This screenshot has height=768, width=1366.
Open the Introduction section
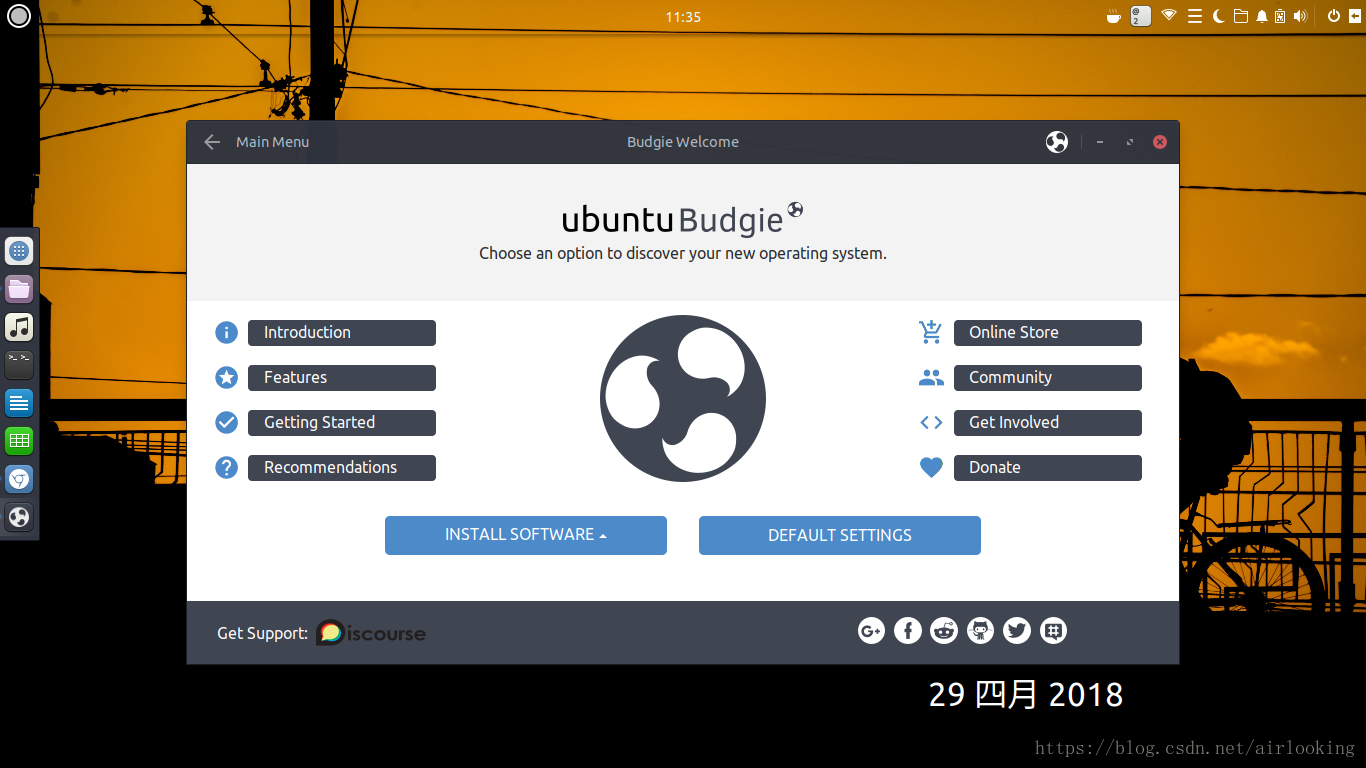(x=342, y=333)
